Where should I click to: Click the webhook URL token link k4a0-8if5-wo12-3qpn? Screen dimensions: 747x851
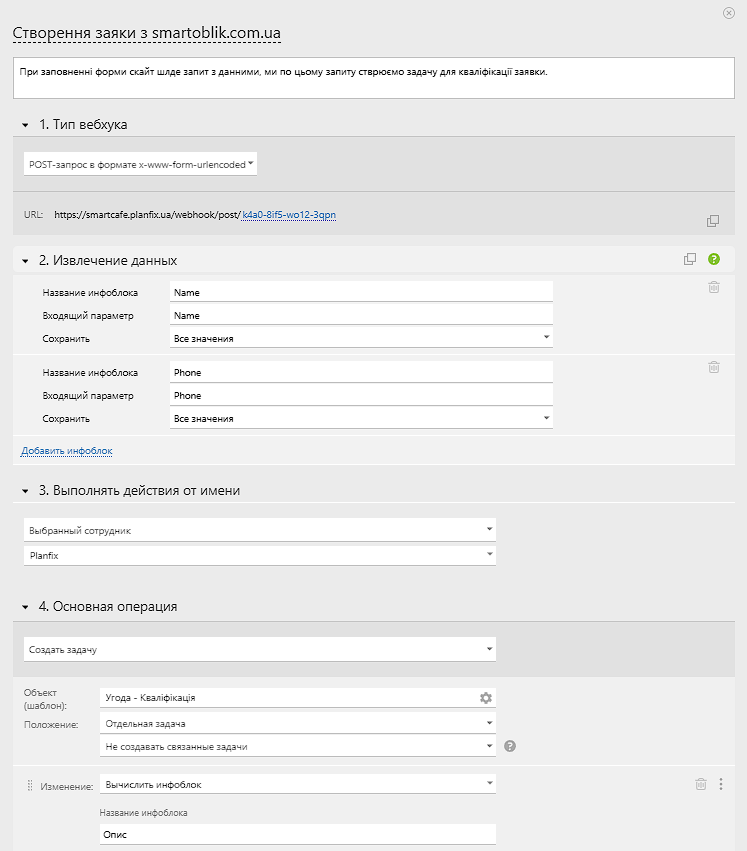click(289, 215)
